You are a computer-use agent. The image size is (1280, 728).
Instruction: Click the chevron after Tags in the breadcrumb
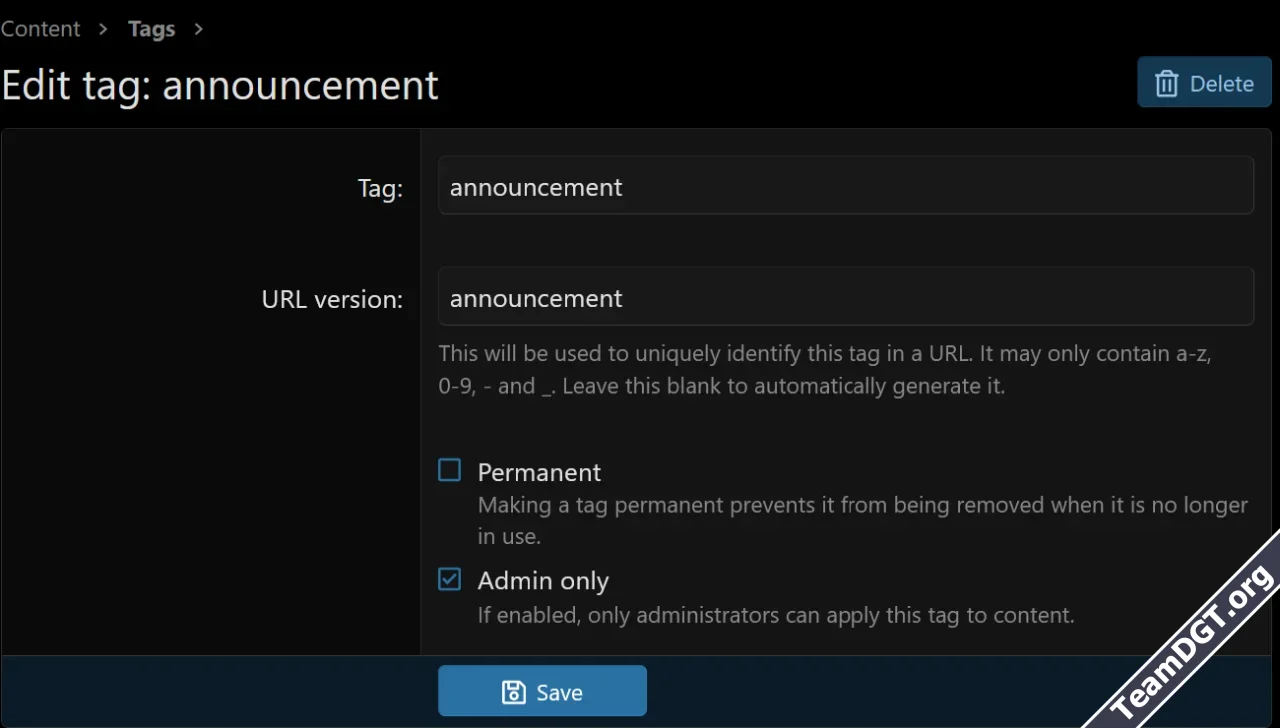(198, 29)
